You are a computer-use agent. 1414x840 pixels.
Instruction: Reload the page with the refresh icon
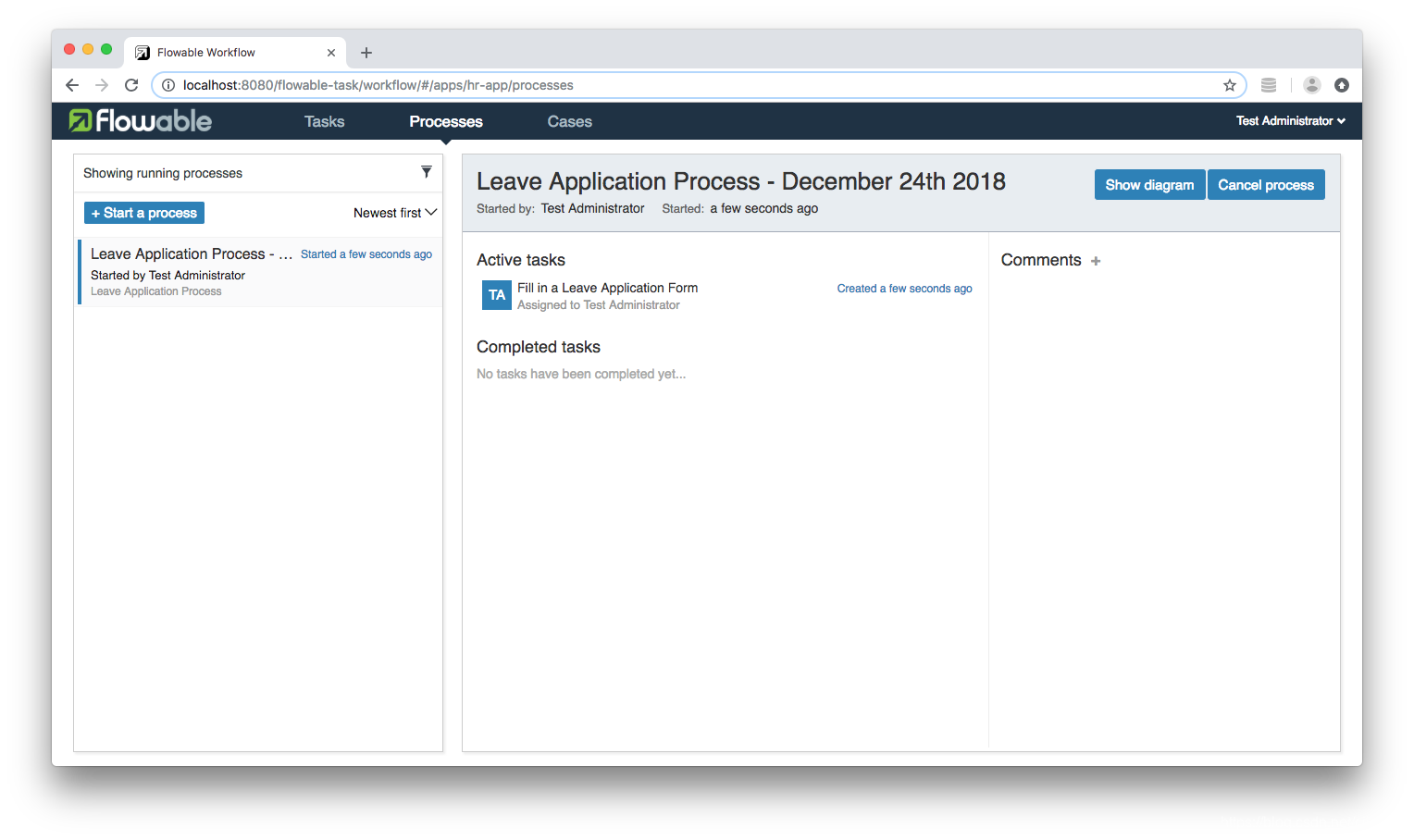(131, 85)
